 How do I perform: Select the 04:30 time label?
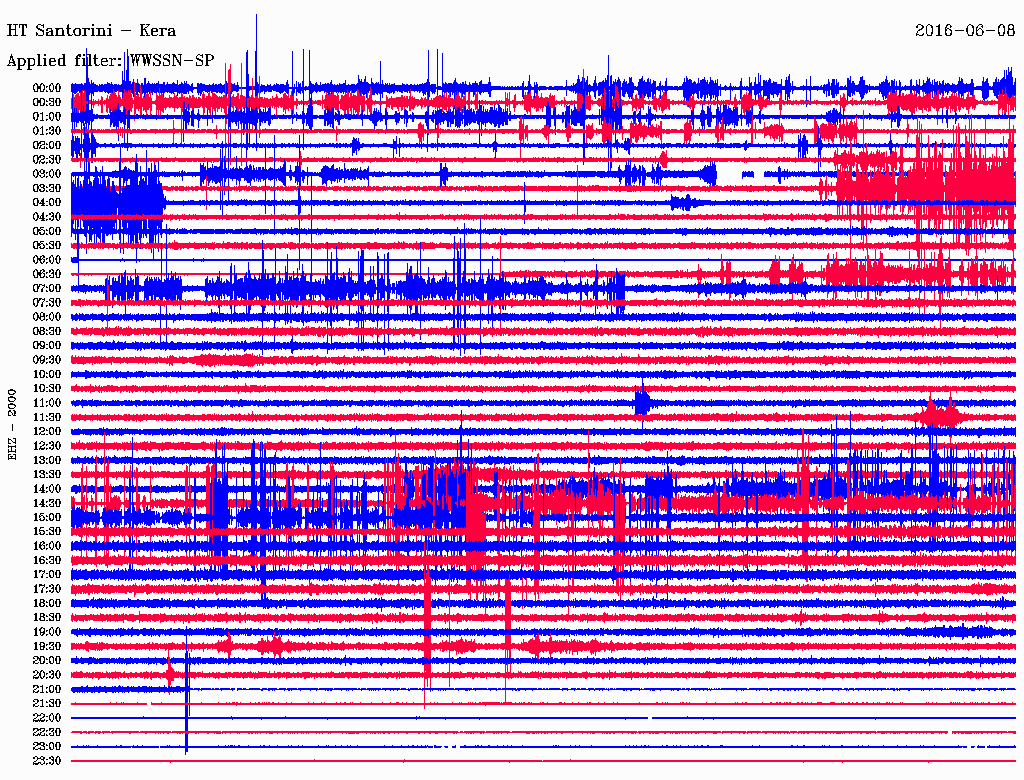click(x=47, y=216)
